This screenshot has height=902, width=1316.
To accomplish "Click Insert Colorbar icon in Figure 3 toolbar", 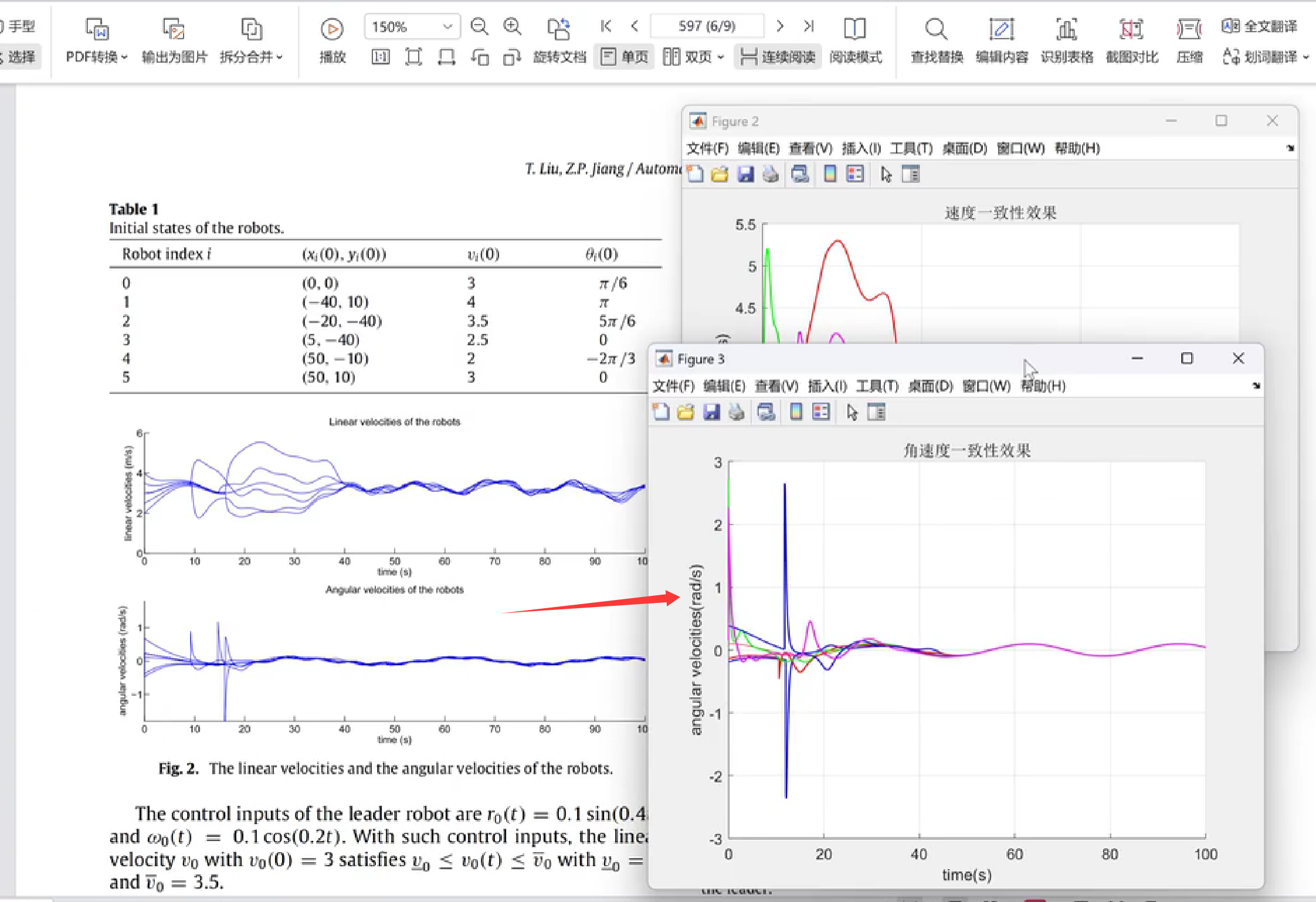I will (796, 412).
